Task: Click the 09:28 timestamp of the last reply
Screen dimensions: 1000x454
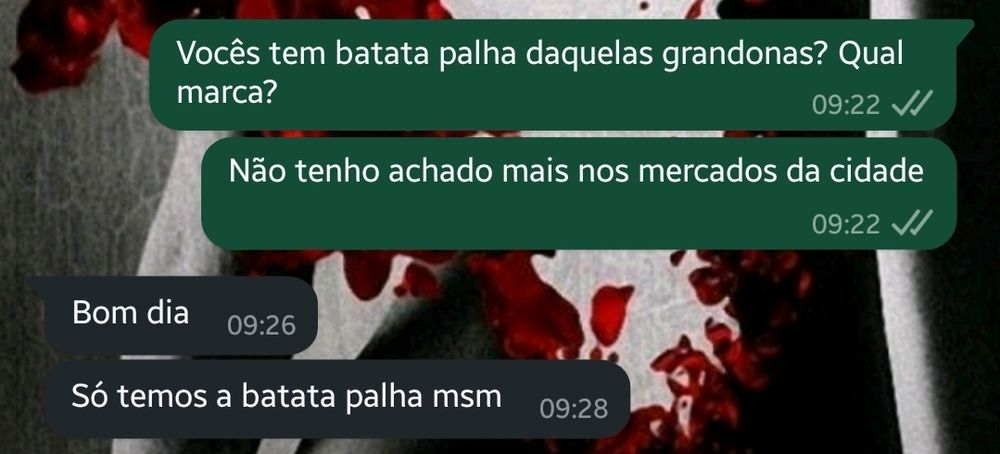Action: tap(574, 409)
